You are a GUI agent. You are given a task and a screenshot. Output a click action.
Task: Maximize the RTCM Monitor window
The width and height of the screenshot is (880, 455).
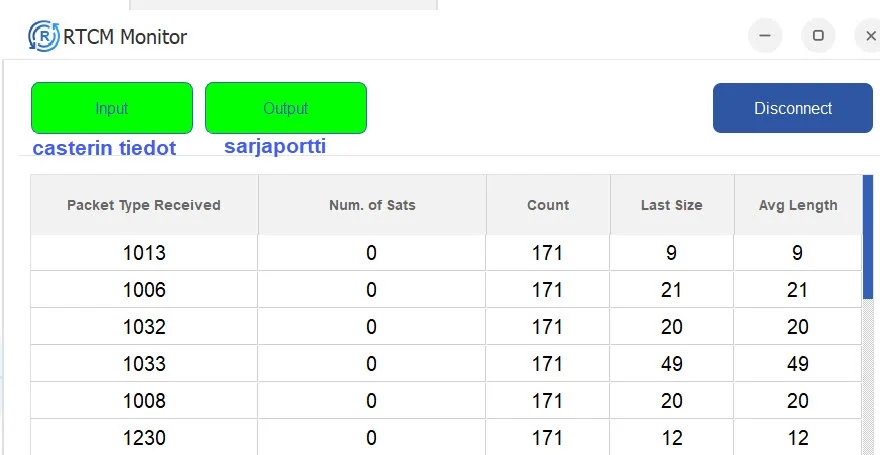coord(818,36)
